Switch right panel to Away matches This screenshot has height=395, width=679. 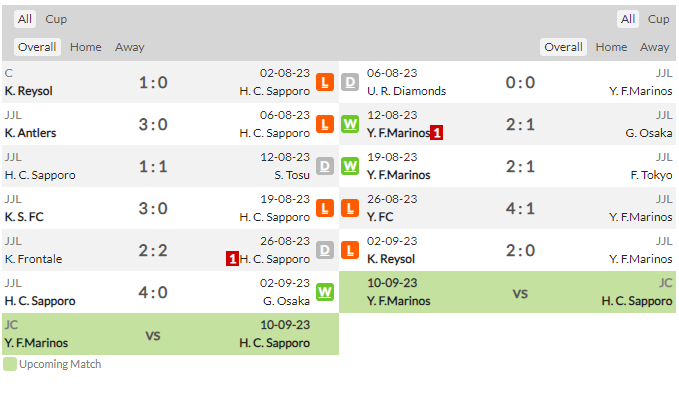click(x=654, y=47)
